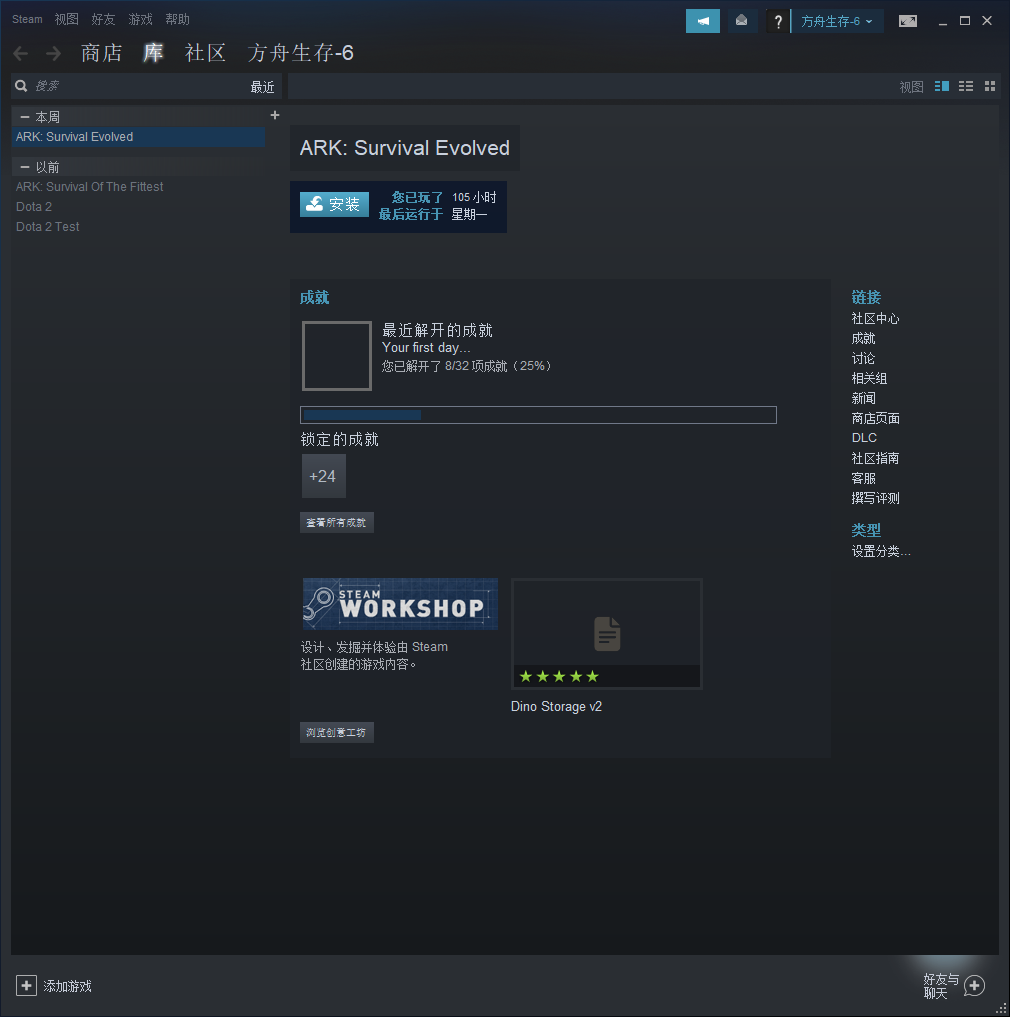The height and width of the screenshot is (1017, 1010).
Task: Click the announcements megaphone icon
Action: (x=703, y=21)
